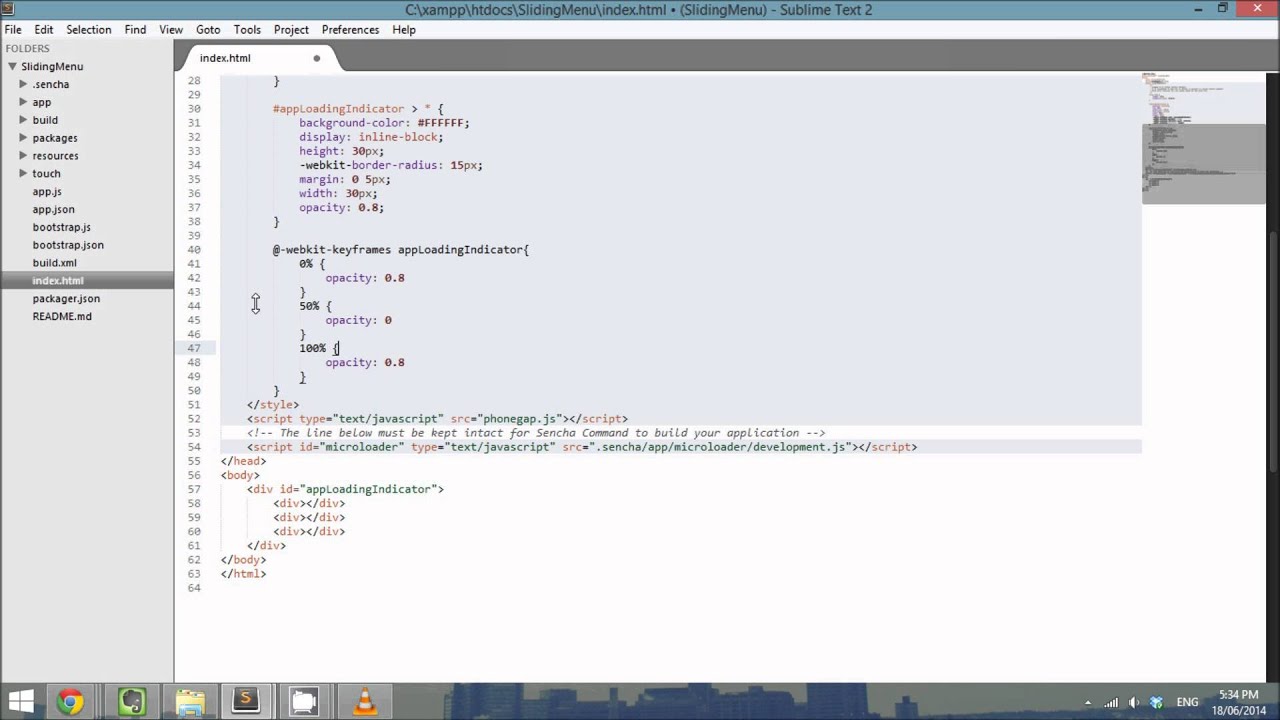The height and width of the screenshot is (720, 1280).
Task: Open the View menu
Action: (x=171, y=30)
